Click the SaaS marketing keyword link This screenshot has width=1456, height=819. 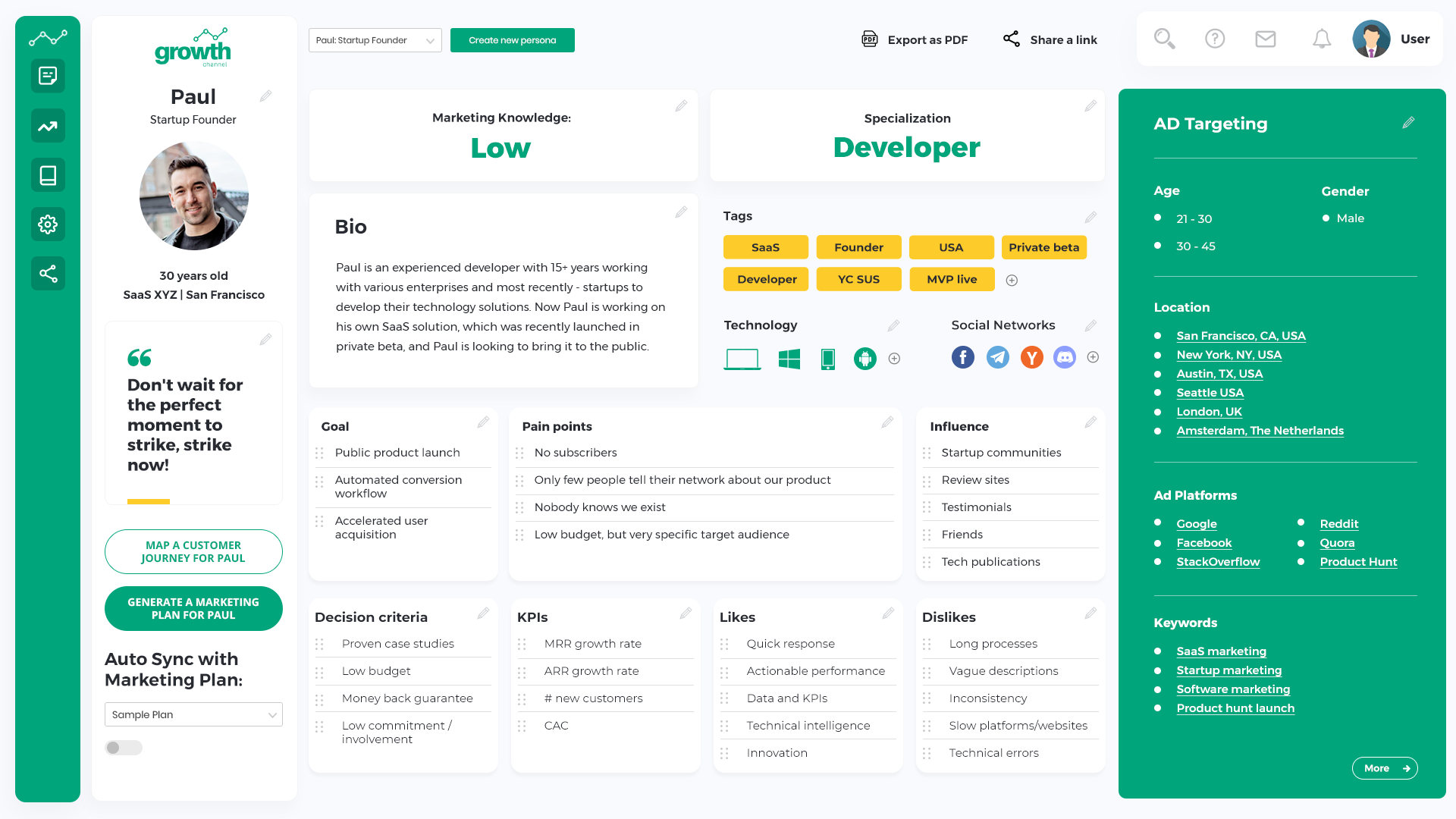(1221, 651)
